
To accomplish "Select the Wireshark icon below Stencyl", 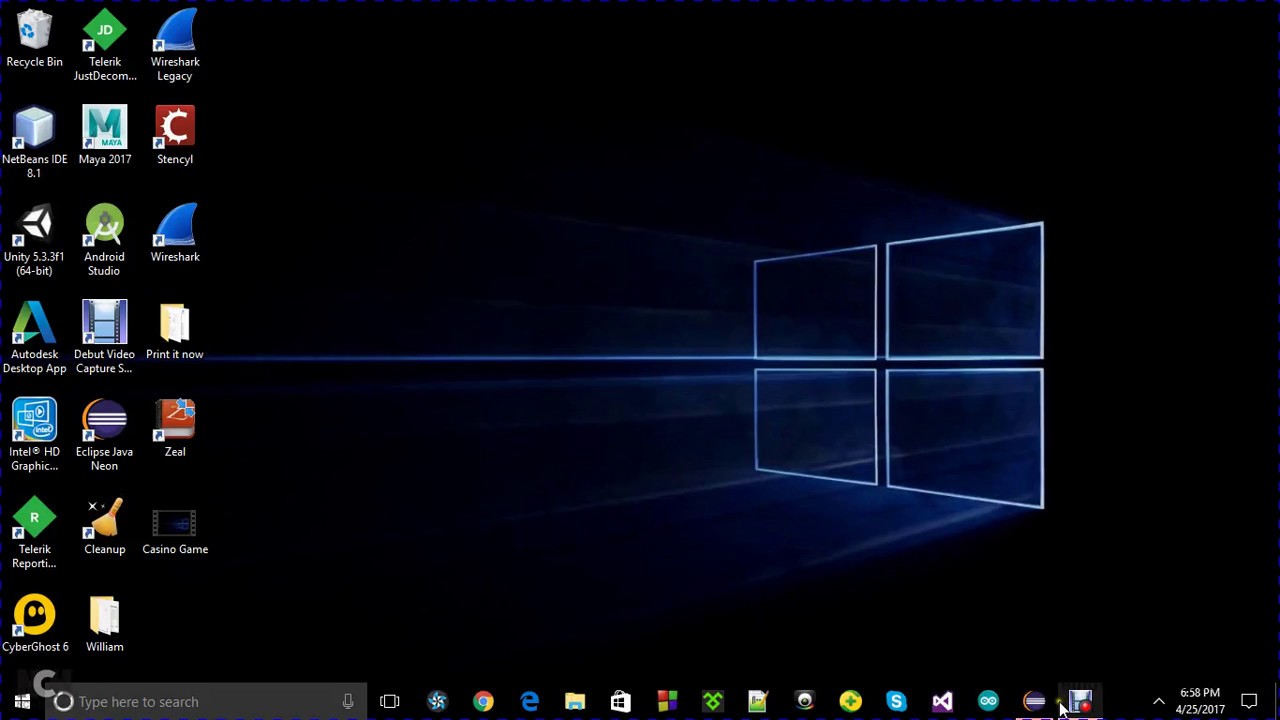I will pyautogui.click(x=175, y=234).
